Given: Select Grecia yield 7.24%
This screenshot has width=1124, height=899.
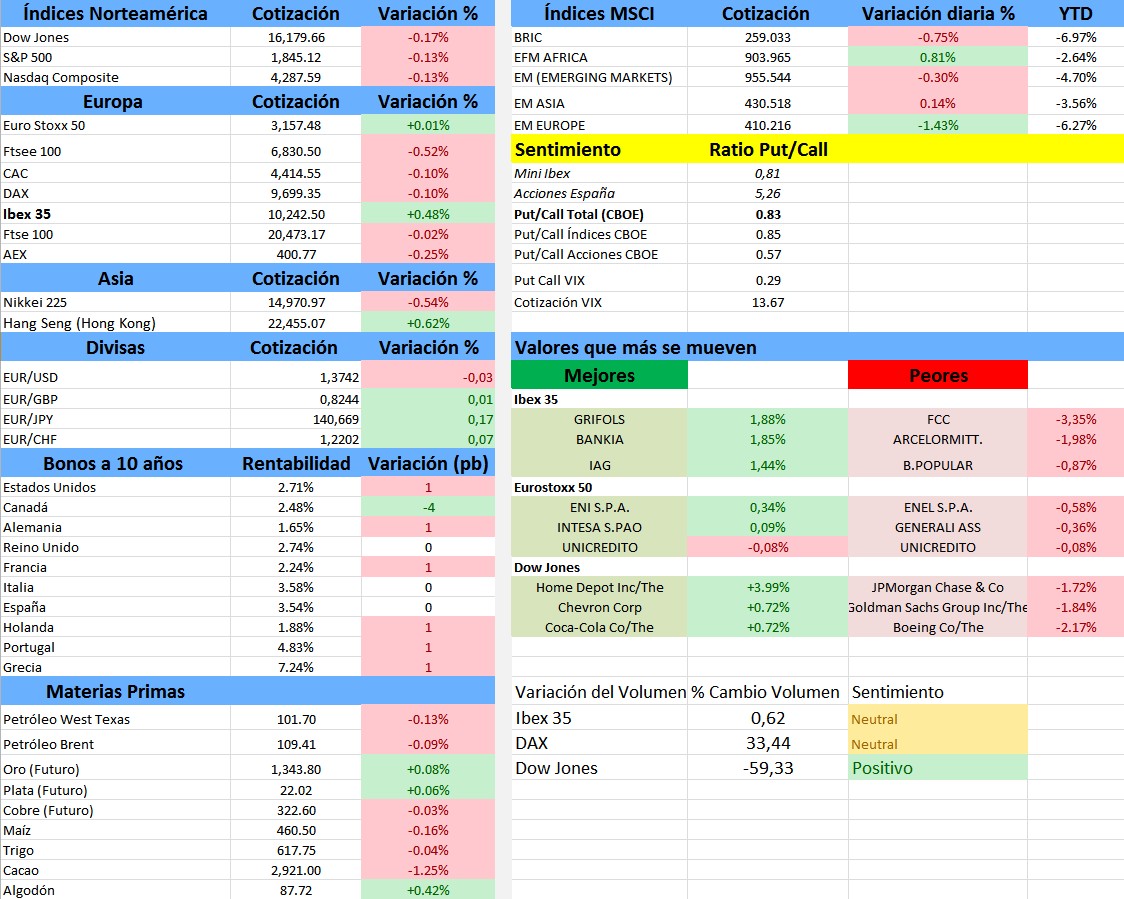Looking at the screenshot, I should click(x=296, y=668).
